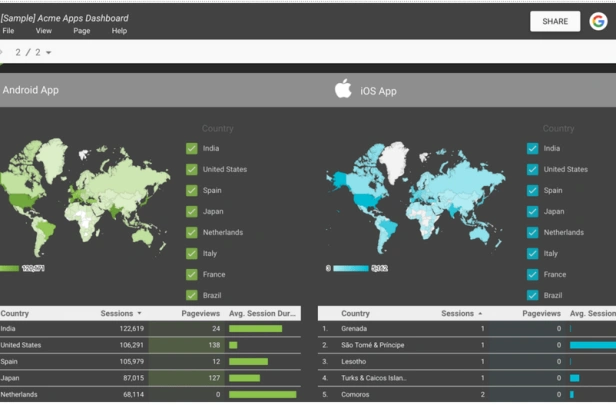The width and height of the screenshot is (616, 405).
Task: Sort Android table by Pageviews column header
Action: click(200, 313)
